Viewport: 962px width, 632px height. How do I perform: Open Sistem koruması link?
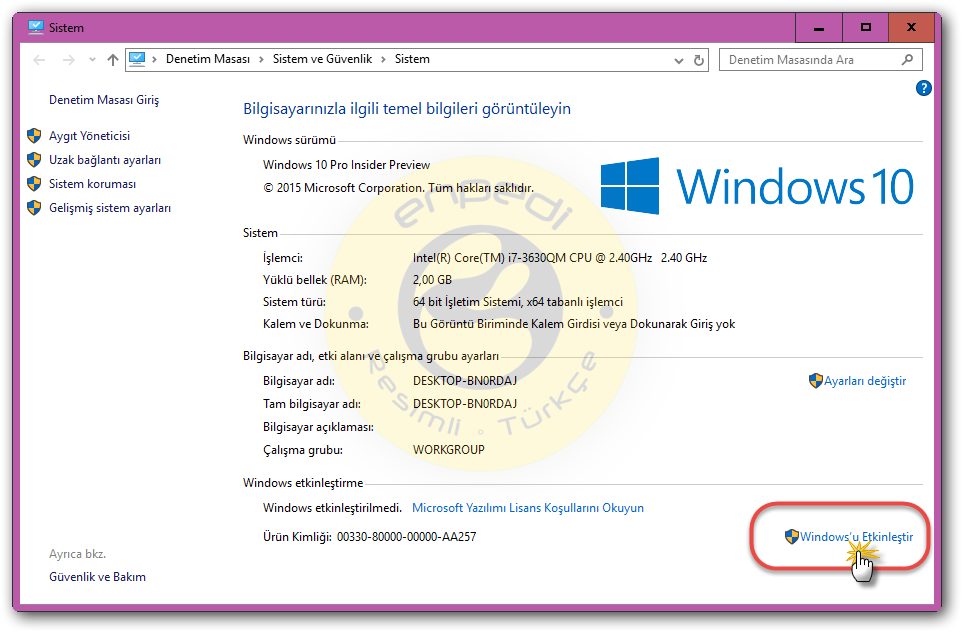pos(93,183)
